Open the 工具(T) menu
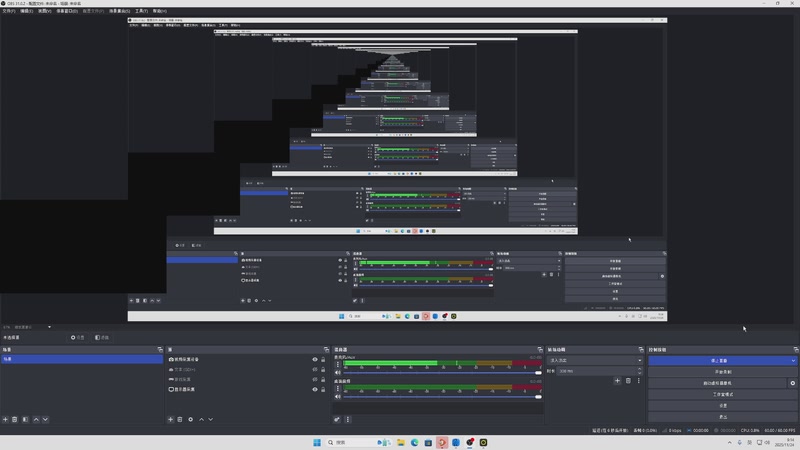800x450 pixels. point(141,11)
